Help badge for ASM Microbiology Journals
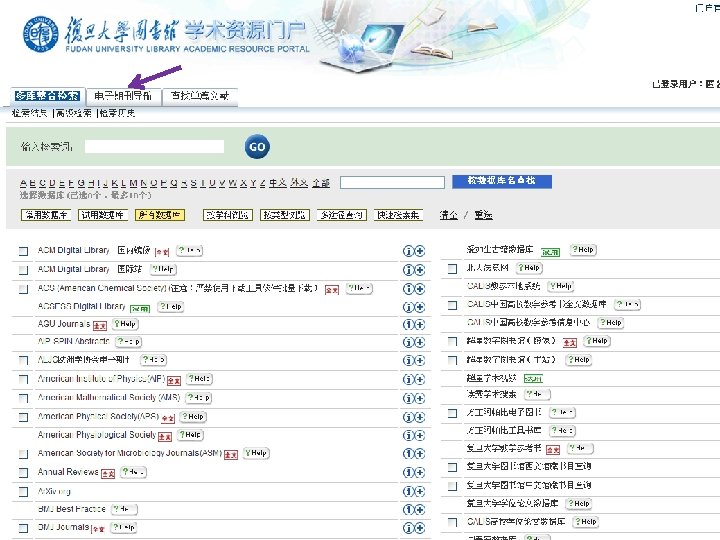Viewport: 720px width, 540px height. tap(256, 453)
